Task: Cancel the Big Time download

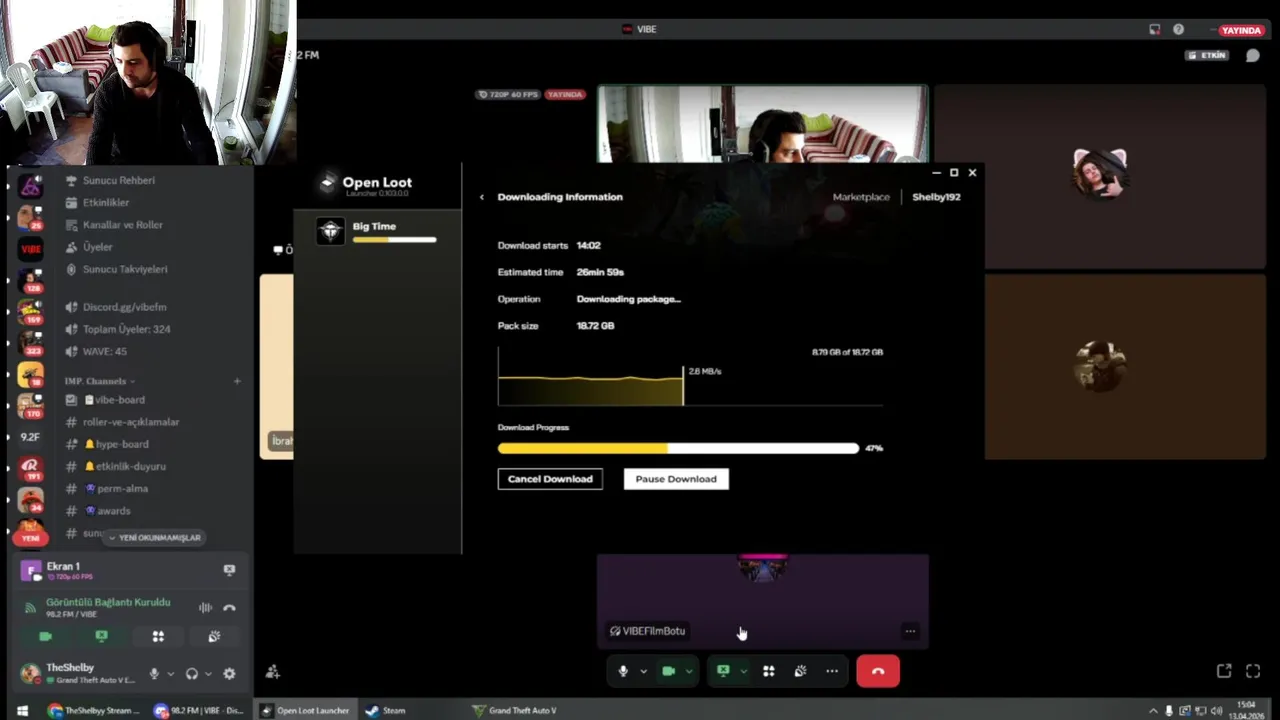Action: pyautogui.click(x=550, y=479)
